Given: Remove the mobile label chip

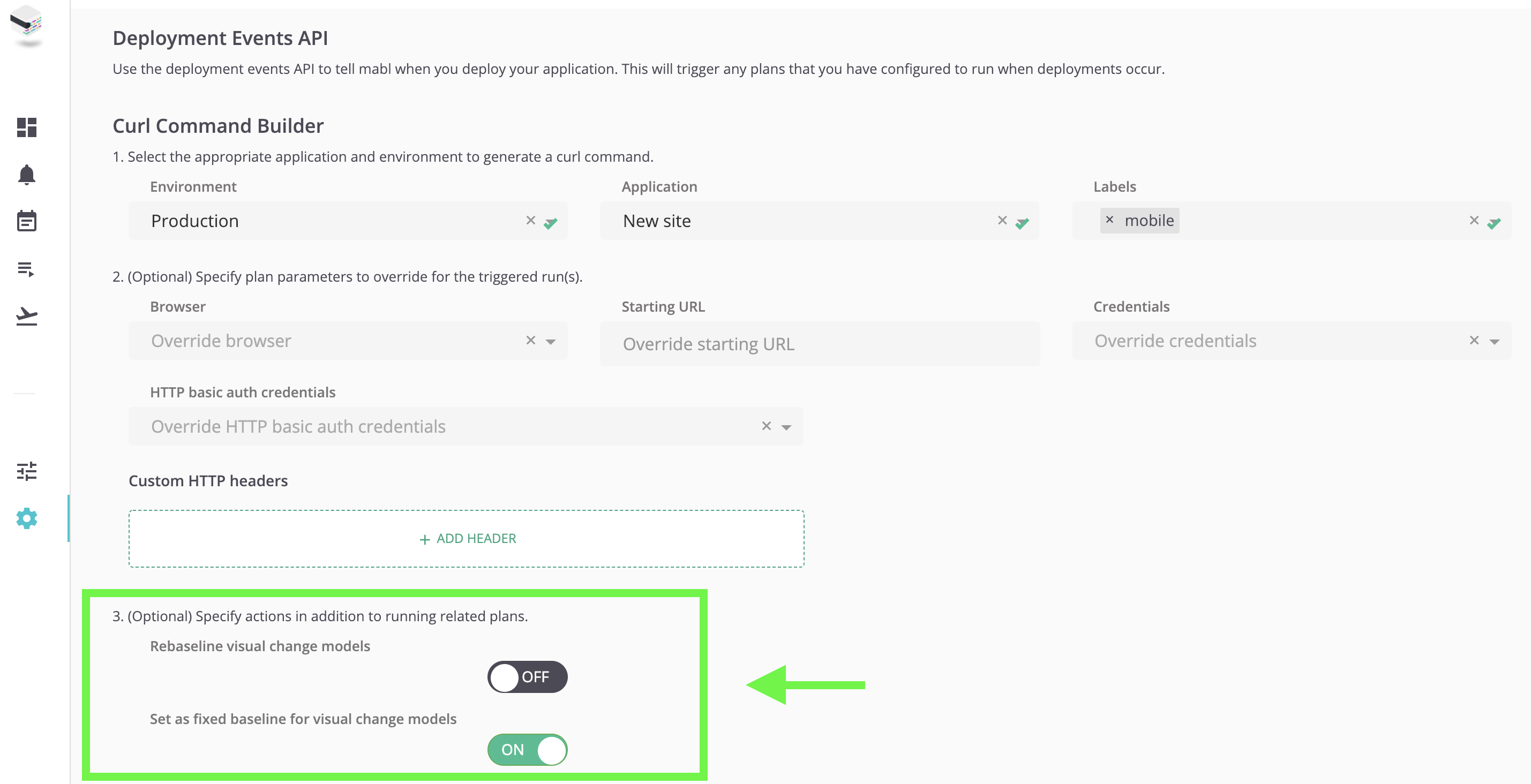Looking at the screenshot, I should click(x=1109, y=220).
